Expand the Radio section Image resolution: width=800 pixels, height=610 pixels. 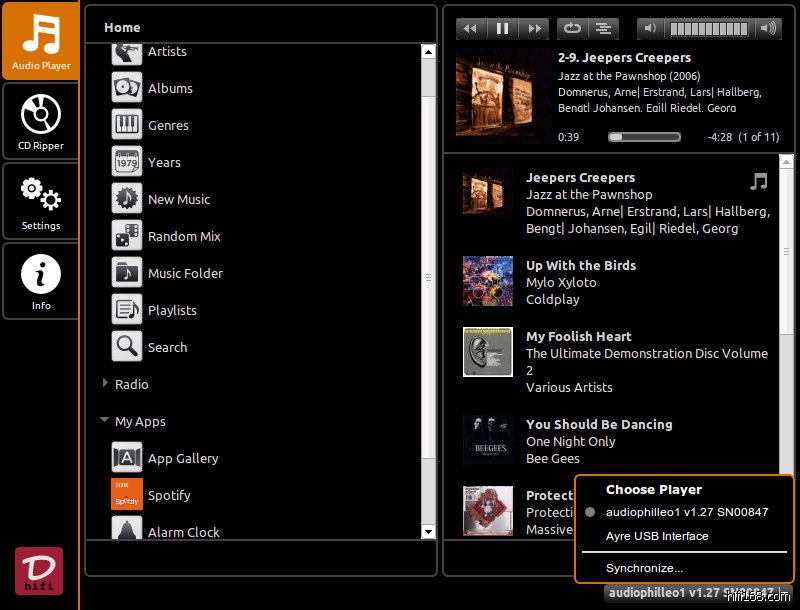pyautogui.click(x=106, y=384)
